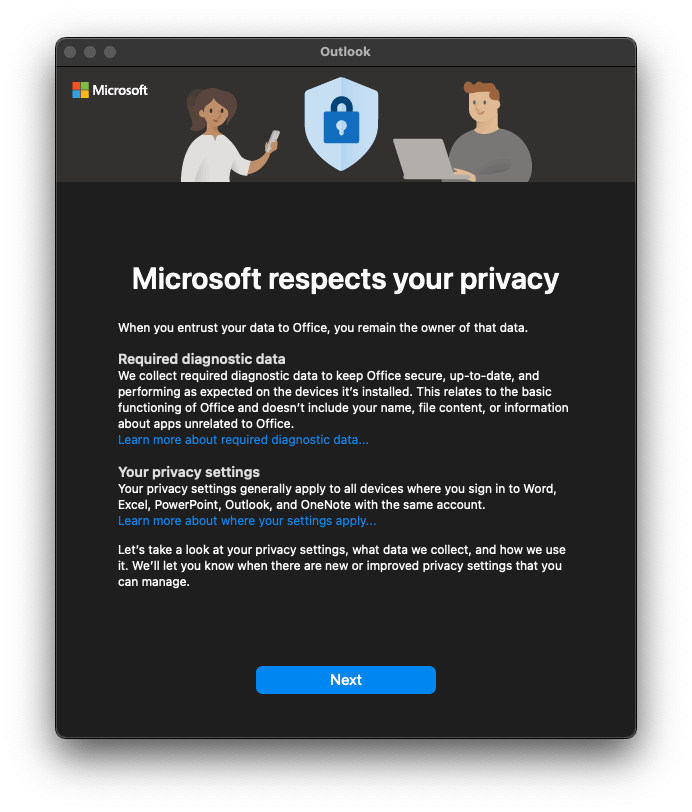
Task: Open Learn more about required diagnostic data link
Action: pyautogui.click(x=243, y=440)
